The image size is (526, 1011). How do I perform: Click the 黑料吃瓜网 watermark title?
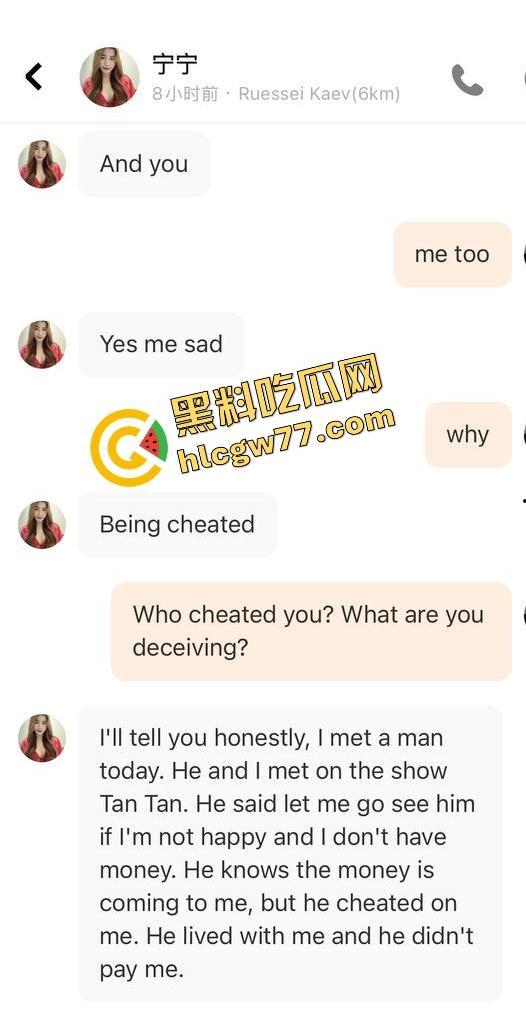pyautogui.click(x=277, y=389)
